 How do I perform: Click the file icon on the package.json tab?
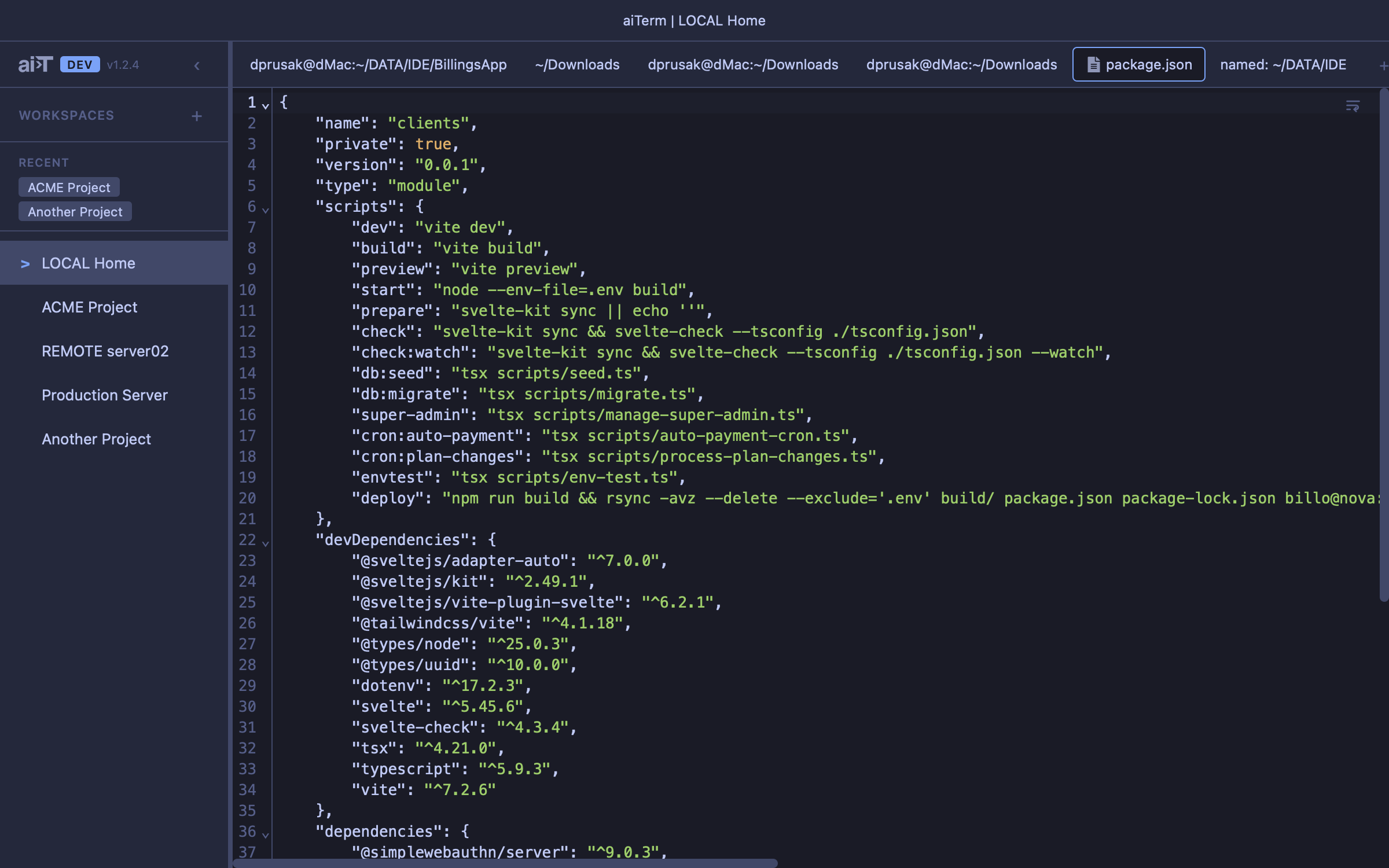tap(1093, 64)
